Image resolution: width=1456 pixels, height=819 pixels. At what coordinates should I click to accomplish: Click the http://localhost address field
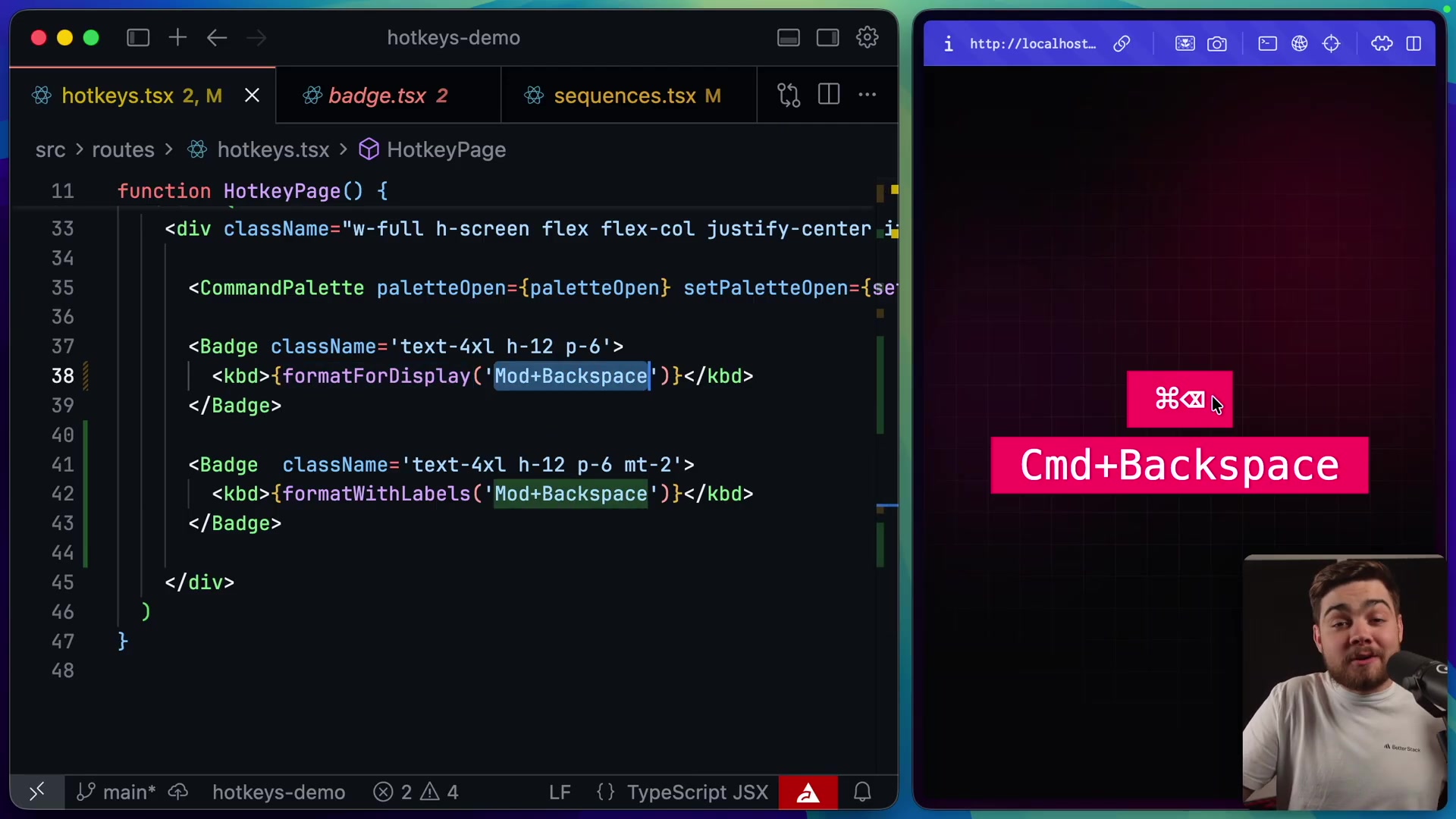click(1033, 44)
